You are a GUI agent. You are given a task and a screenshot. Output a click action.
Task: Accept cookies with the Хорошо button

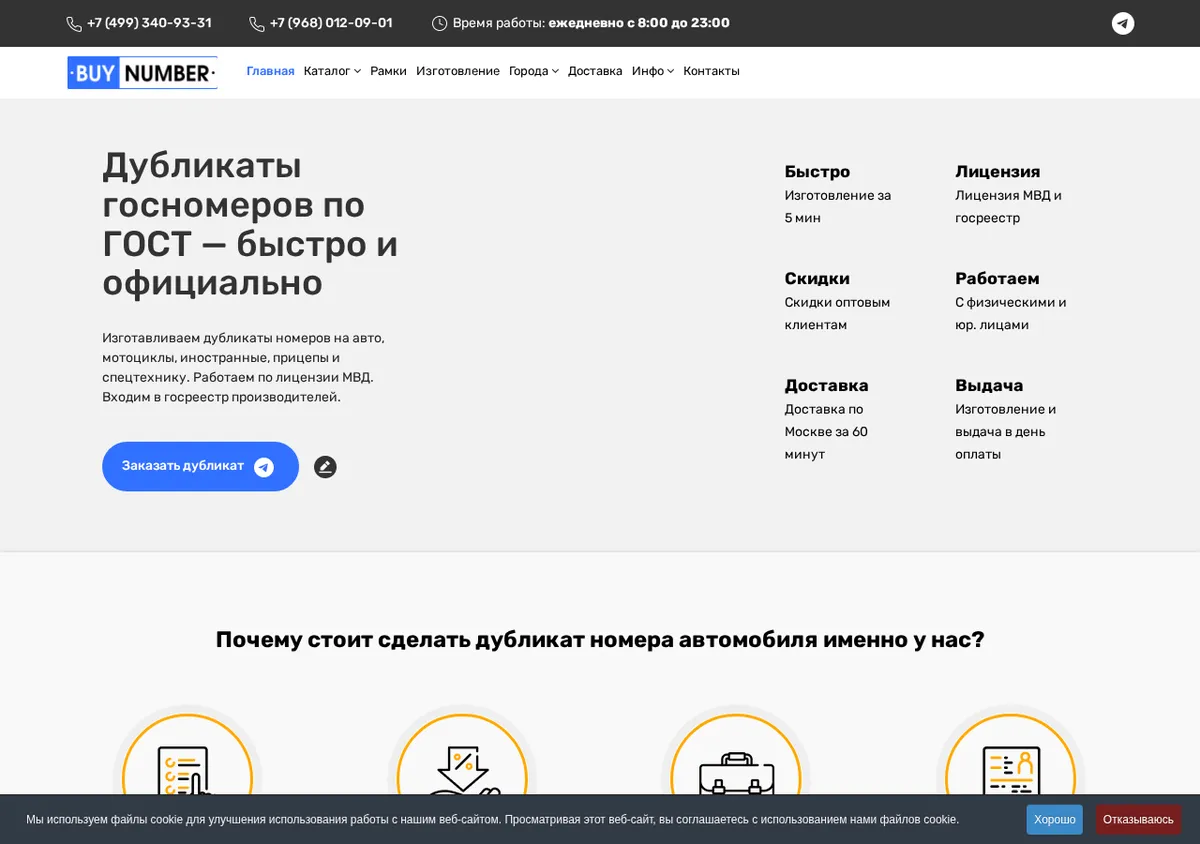(x=1054, y=820)
